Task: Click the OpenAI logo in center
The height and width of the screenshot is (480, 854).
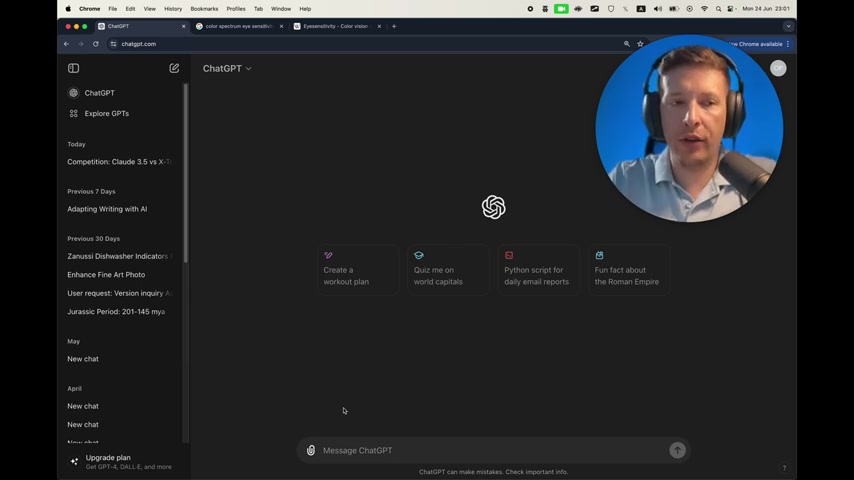Action: click(x=493, y=207)
